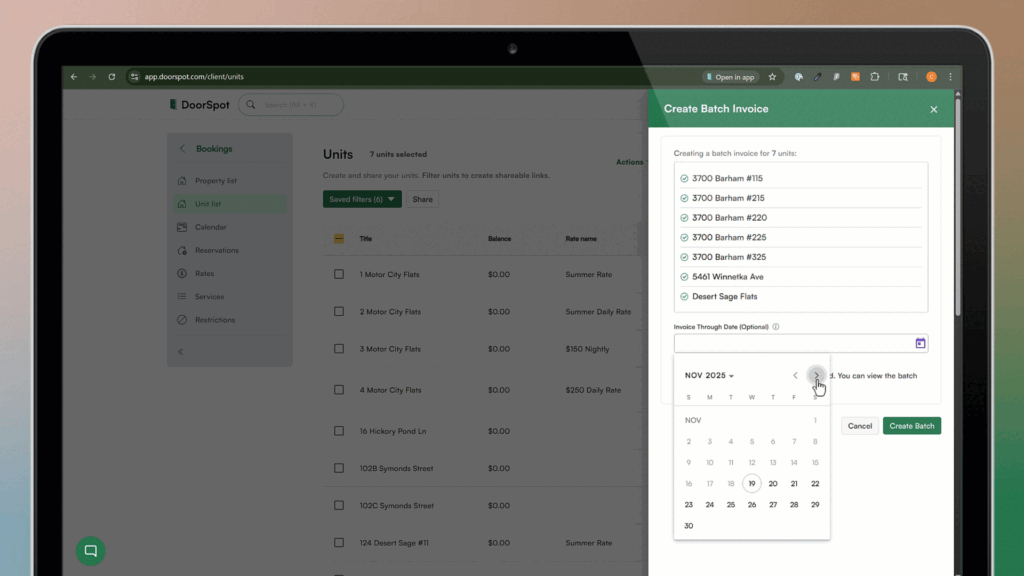Close the Create Batch Invoice panel
This screenshot has height=576, width=1024.
point(933,109)
